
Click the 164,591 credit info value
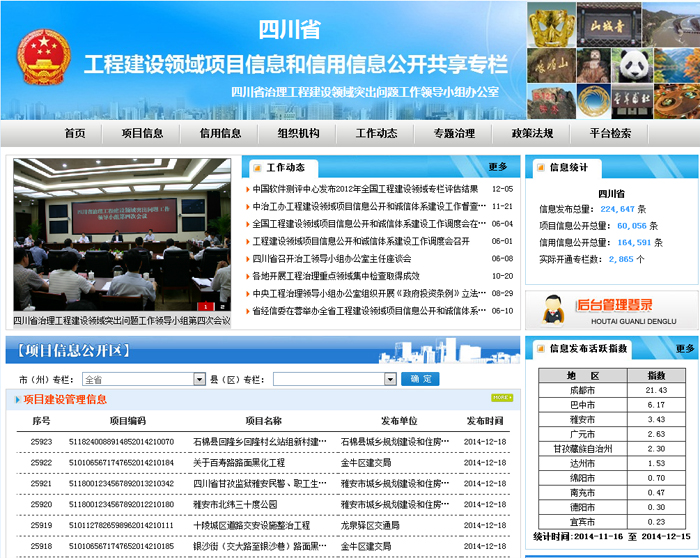pos(634,242)
